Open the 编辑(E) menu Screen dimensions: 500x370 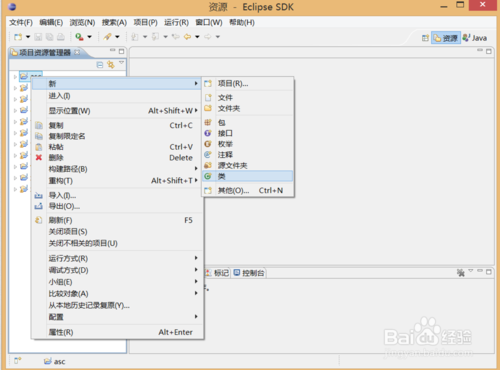[51, 22]
